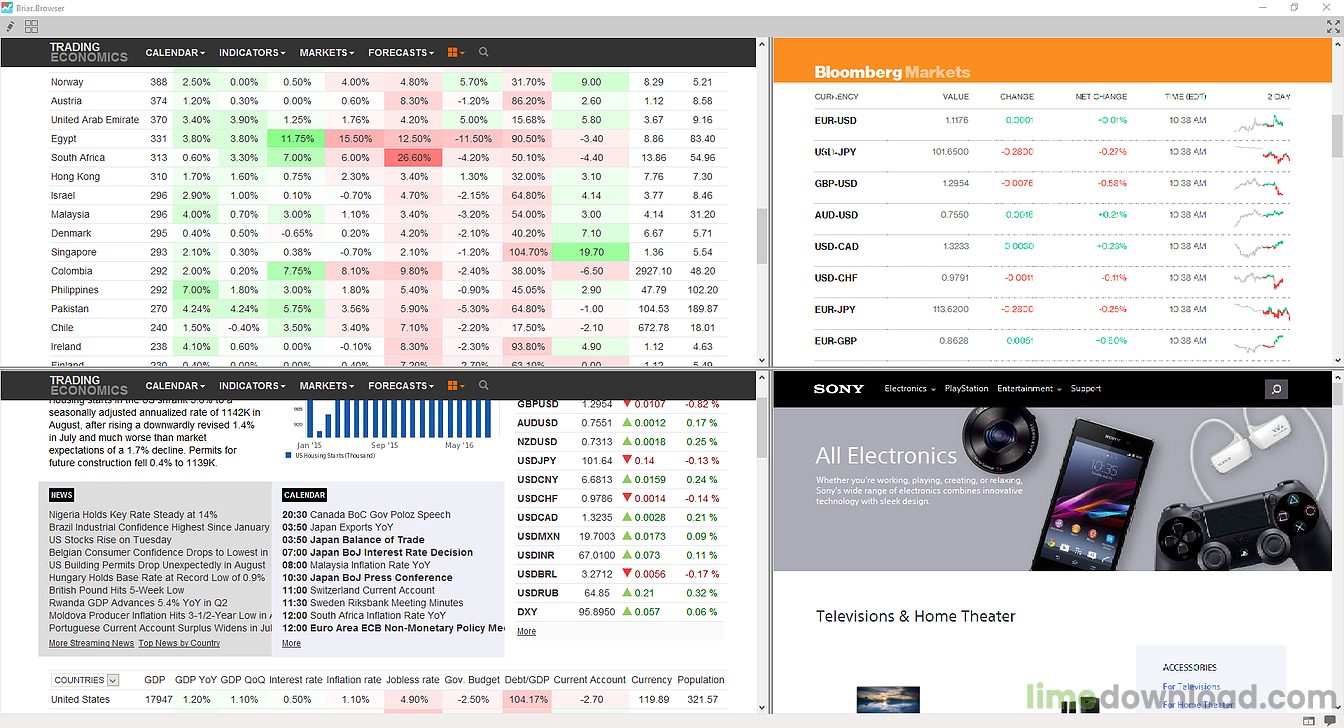Viewport: 1344px width, 728px height.
Task: Click the chat bubble icon in status bar
Action: (1330, 720)
